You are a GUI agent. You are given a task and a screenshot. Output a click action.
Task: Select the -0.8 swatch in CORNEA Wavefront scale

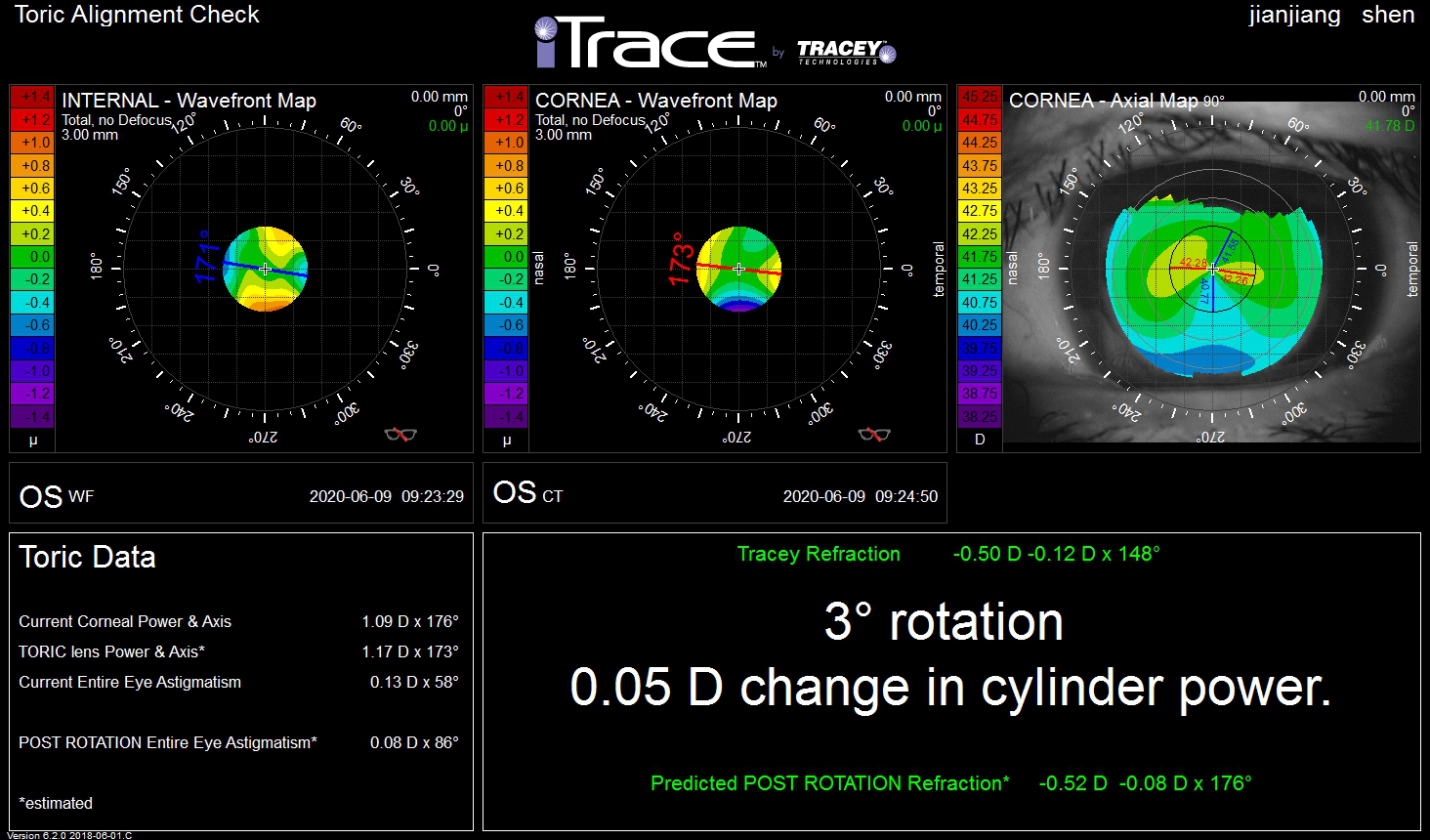coord(506,348)
